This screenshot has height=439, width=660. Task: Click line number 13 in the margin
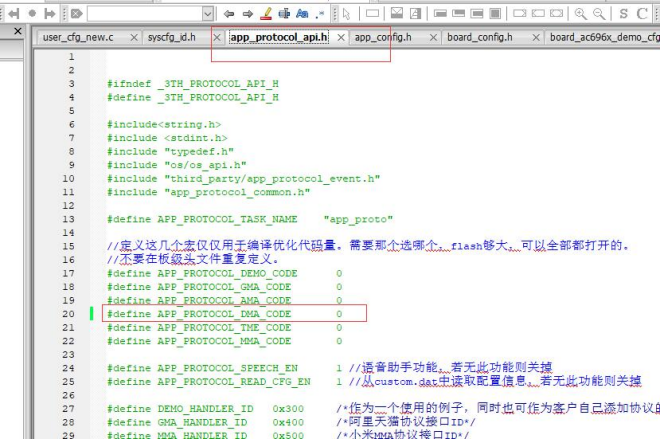pos(68,219)
